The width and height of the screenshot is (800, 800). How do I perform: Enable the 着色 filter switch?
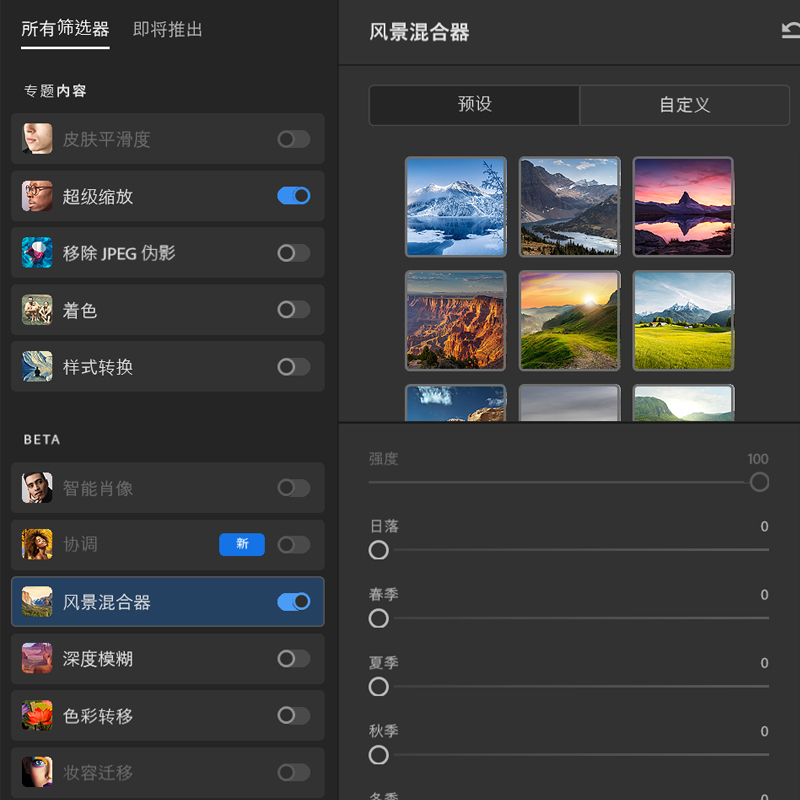pyautogui.click(x=294, y=310)
